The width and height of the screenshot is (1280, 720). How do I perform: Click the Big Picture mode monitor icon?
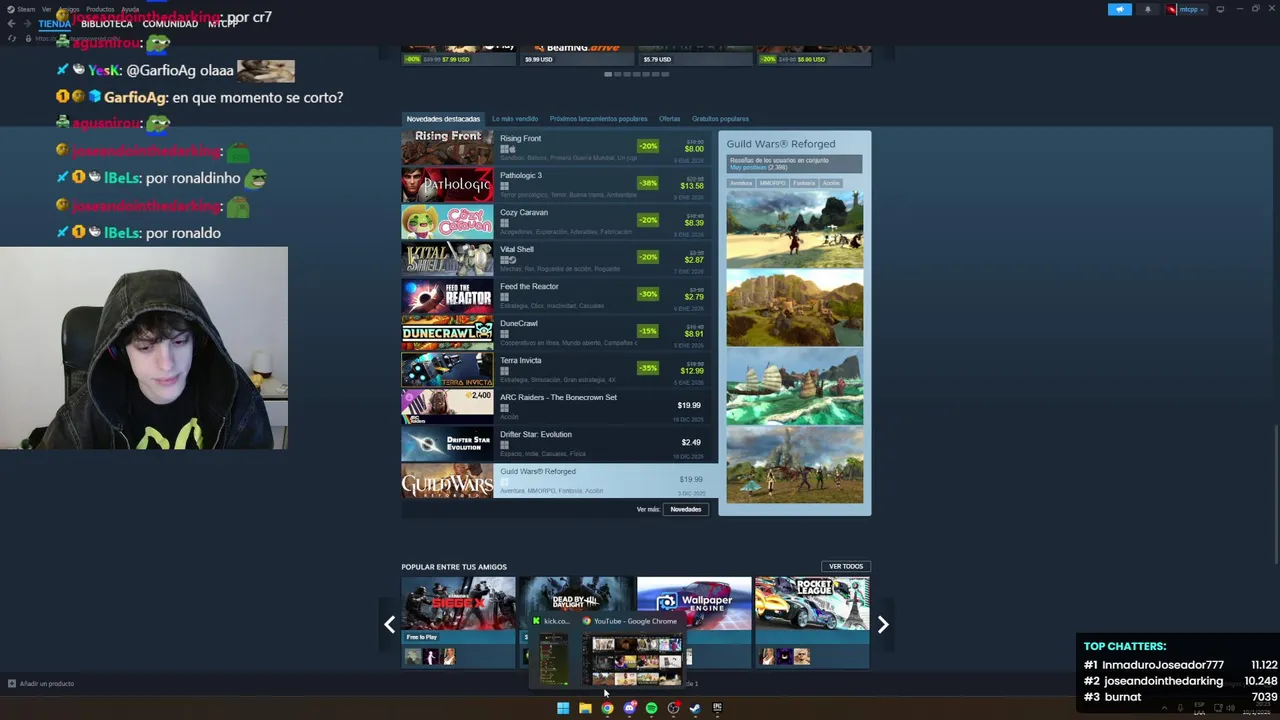coord(1220,9)
